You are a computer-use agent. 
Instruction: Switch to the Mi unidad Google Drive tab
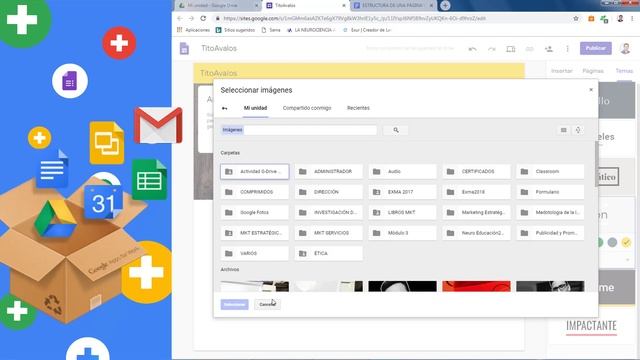pyautogui.click(x=218, y=5)
